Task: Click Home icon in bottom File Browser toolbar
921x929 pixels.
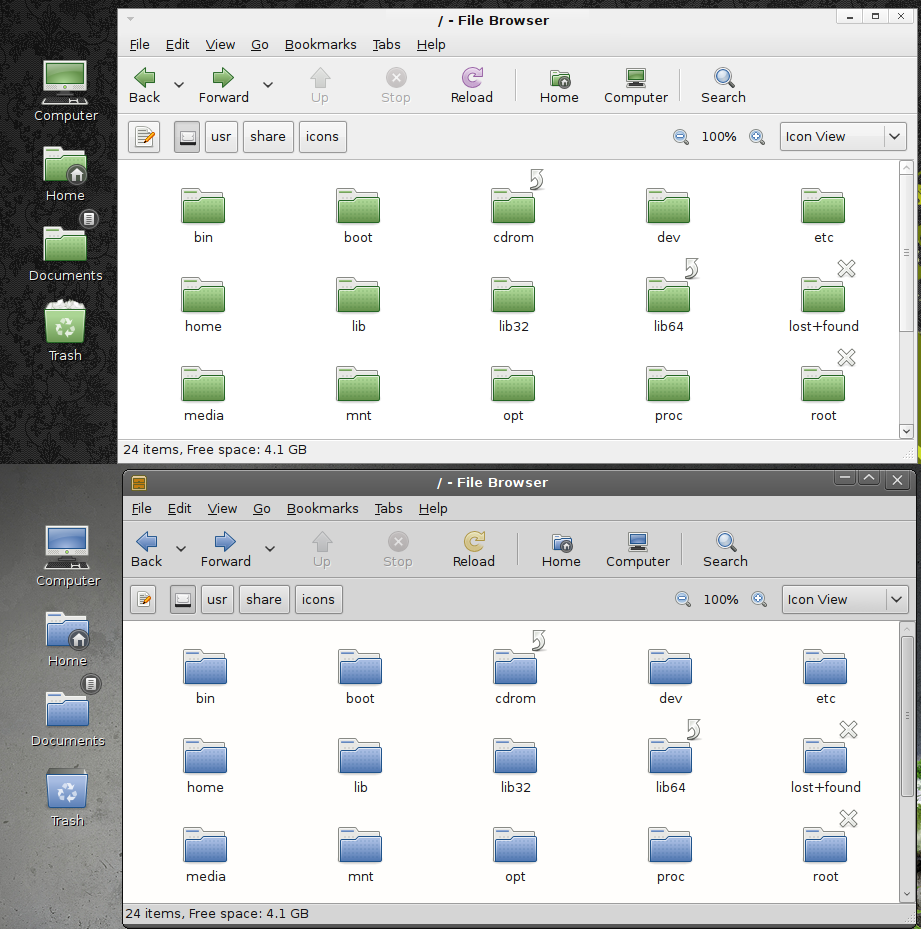Action: coord(561,542)
